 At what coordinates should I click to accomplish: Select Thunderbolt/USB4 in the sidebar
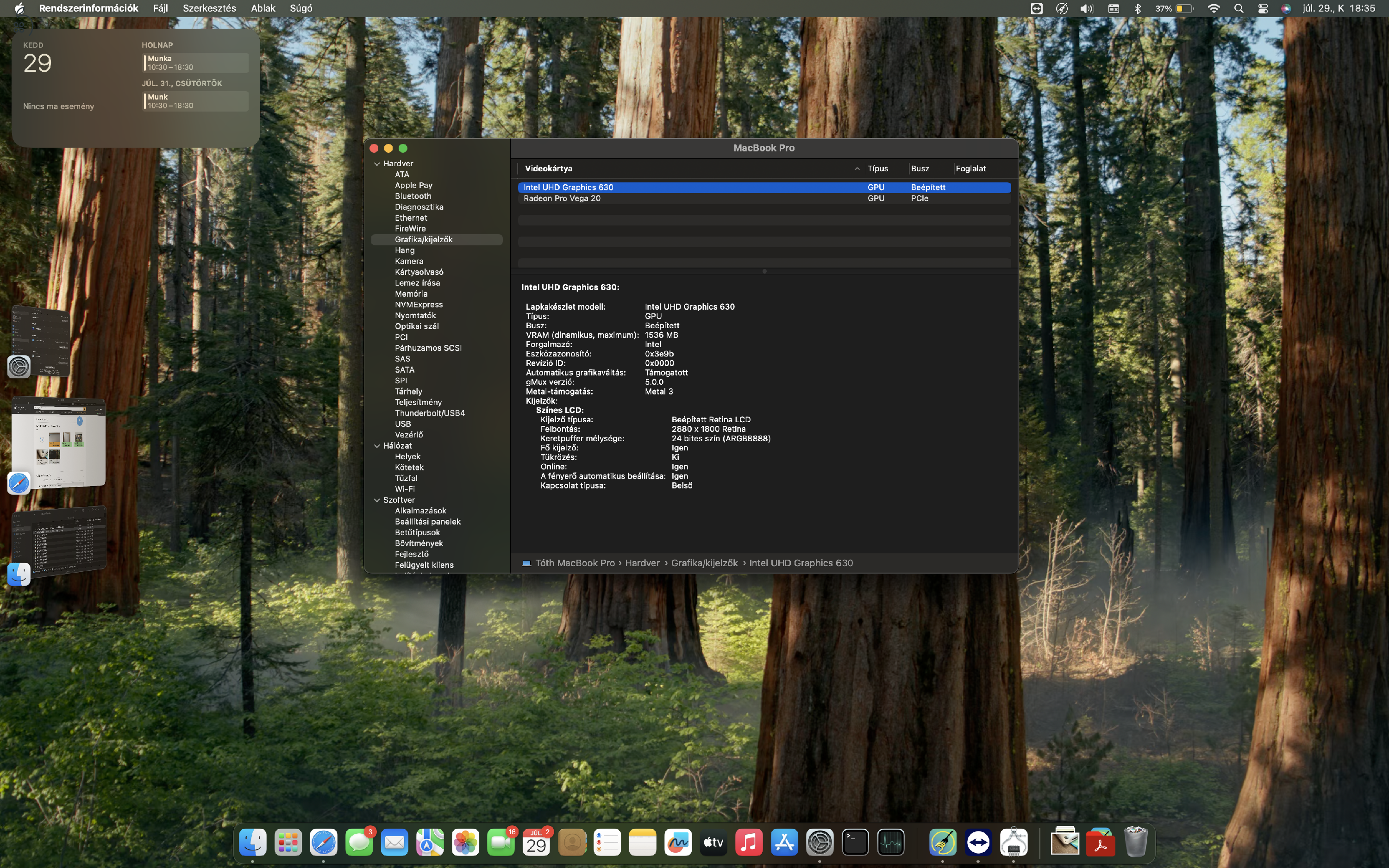pyautogui.click(x=430, y=413)
